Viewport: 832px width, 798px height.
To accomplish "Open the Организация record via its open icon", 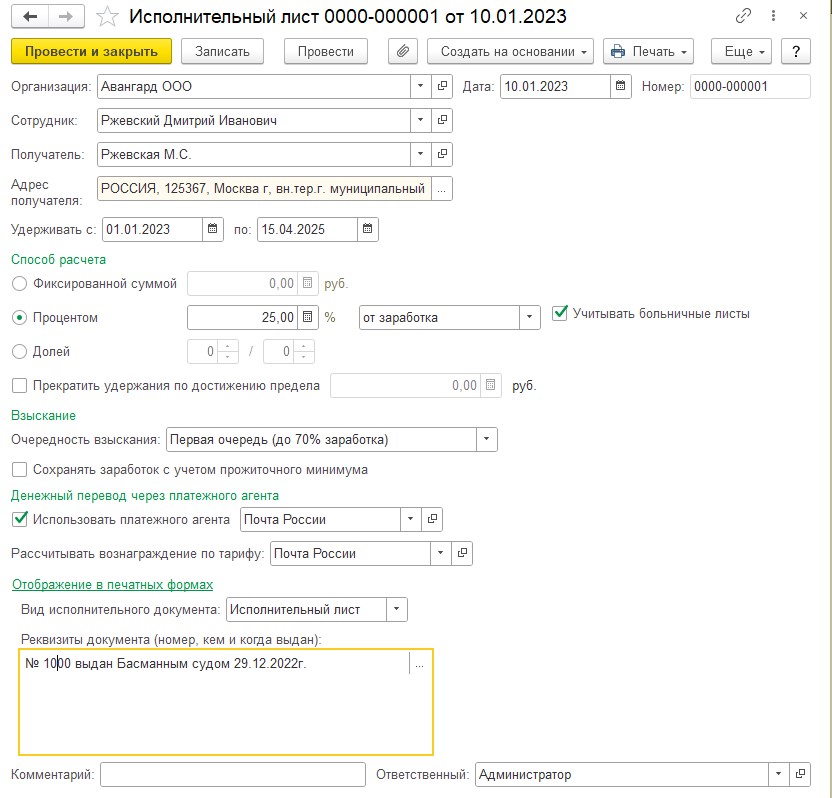I will [x=441, y=86].
